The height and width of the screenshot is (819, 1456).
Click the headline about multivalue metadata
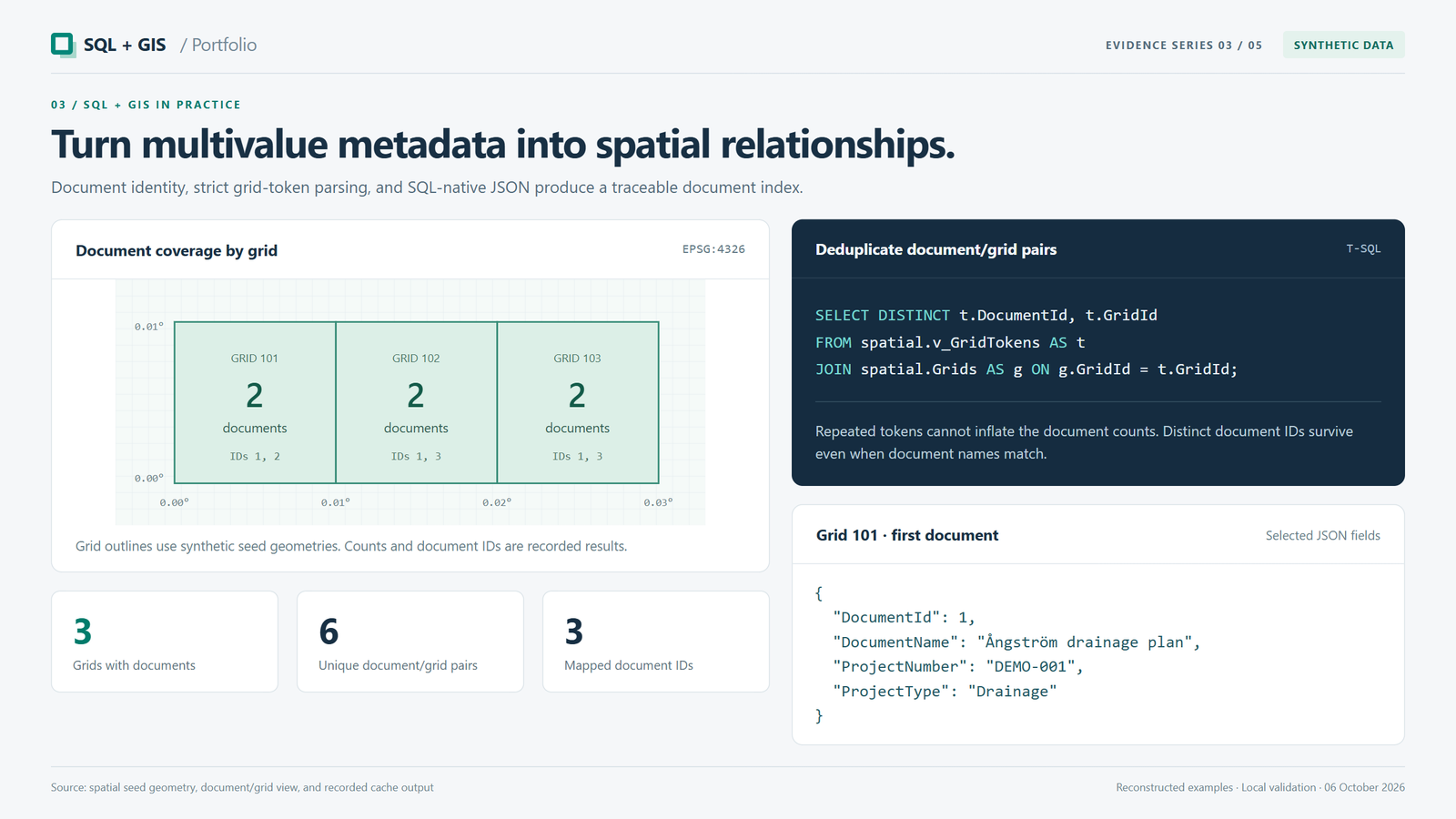[x=503, y=145]
